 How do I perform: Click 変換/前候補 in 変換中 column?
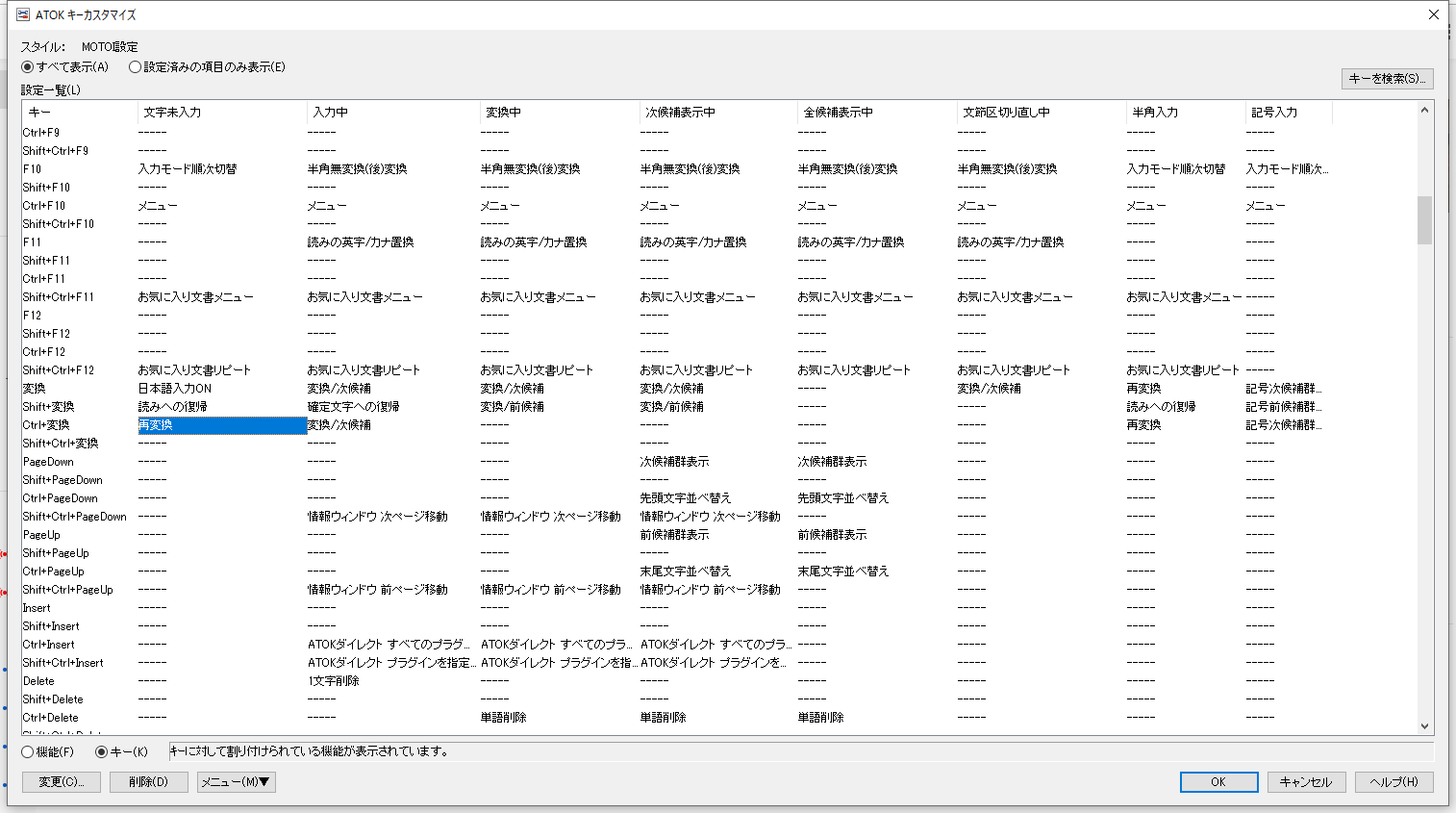513,407
